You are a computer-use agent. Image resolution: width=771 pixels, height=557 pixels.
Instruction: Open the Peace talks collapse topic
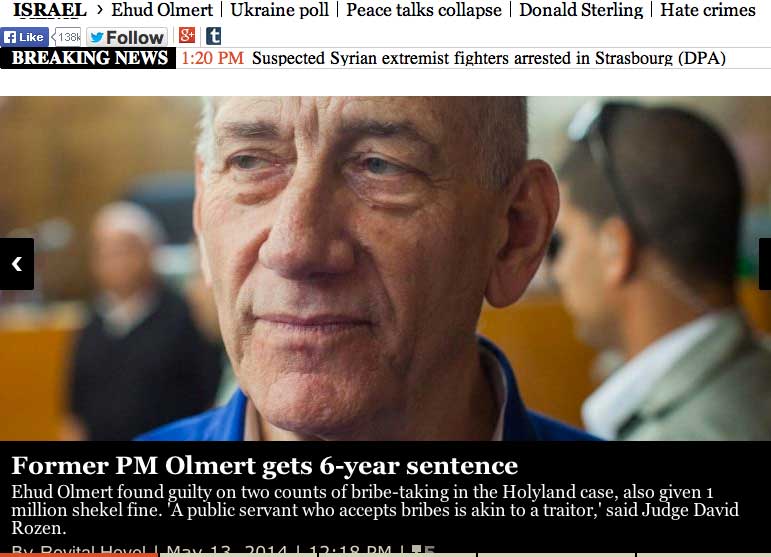(424, 10)
